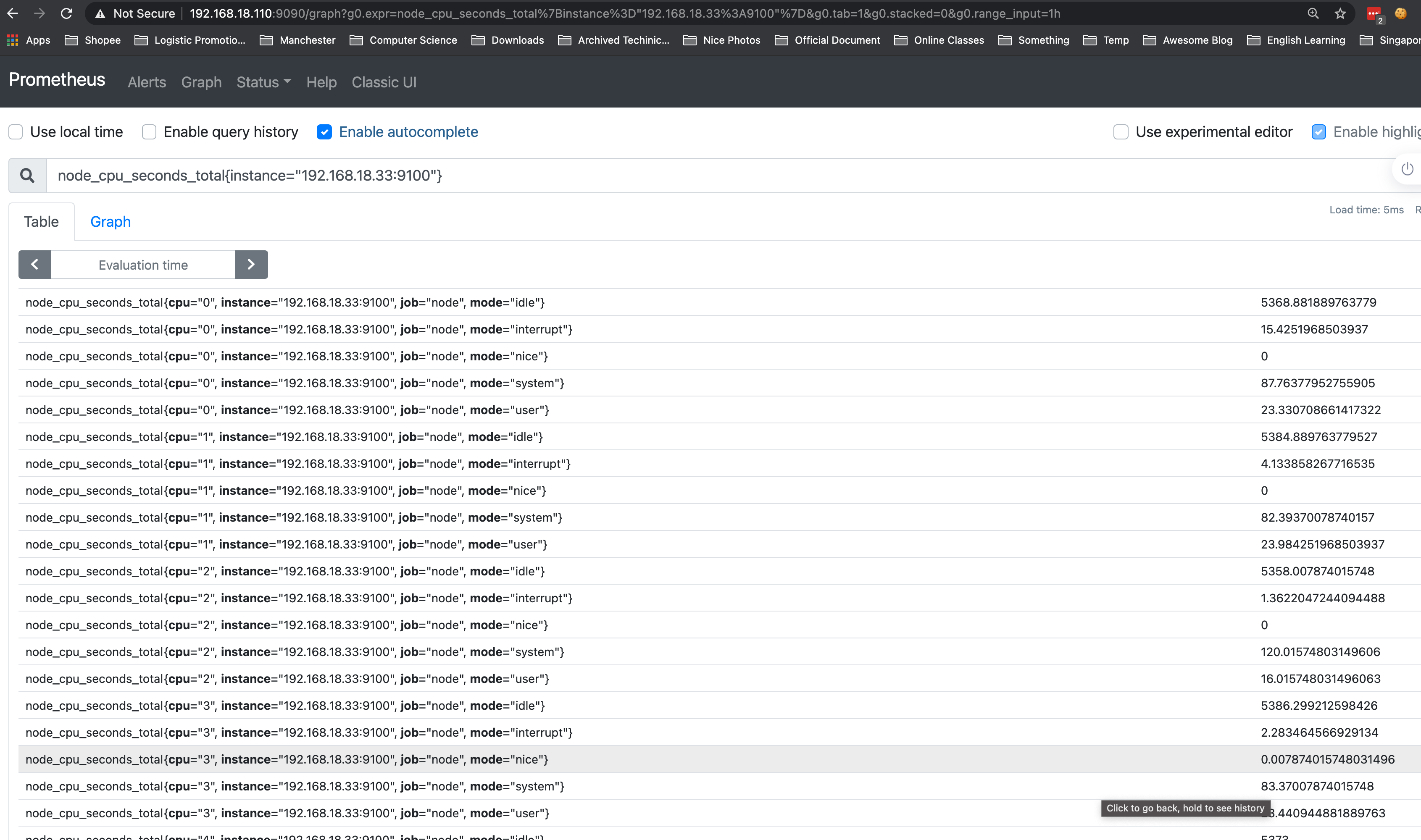Bookmark the page with the star icon
The image size is (1421, 840).
click(1340, 13)
